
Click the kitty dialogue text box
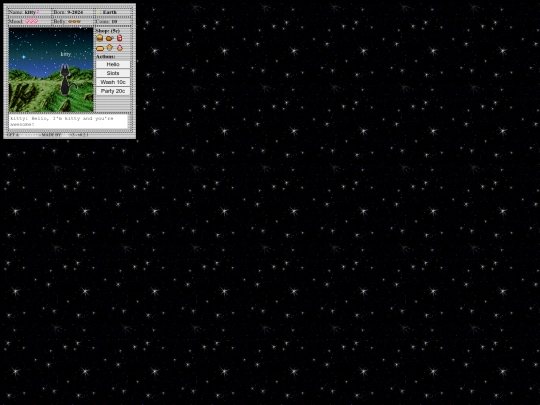(68, 121)
